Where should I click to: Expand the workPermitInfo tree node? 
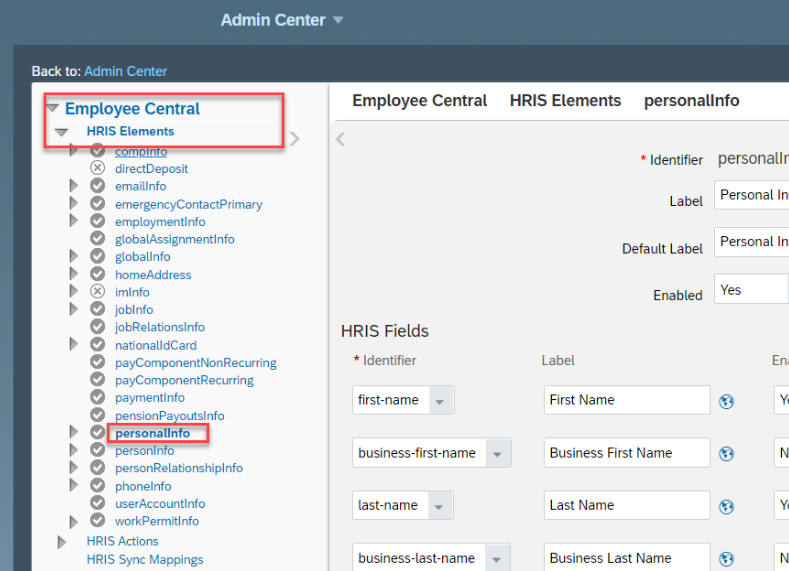[x=73, y=522]
